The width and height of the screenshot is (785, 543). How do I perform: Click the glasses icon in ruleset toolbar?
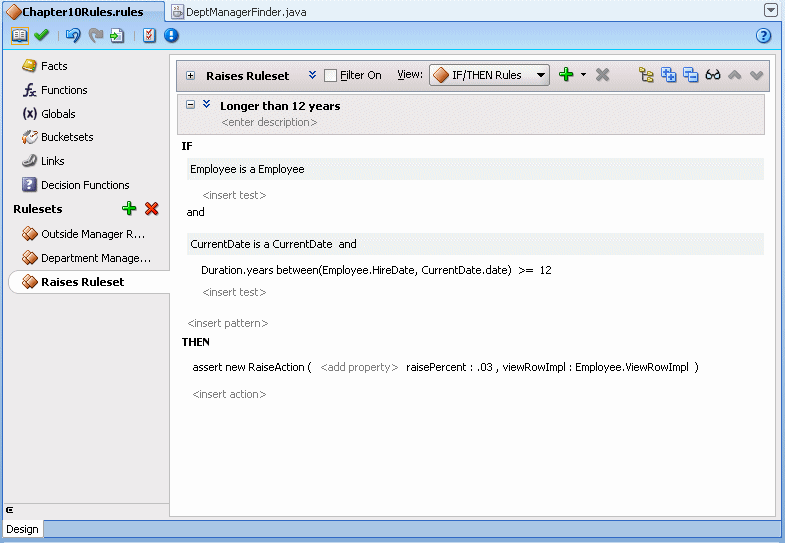coord(712,75)
